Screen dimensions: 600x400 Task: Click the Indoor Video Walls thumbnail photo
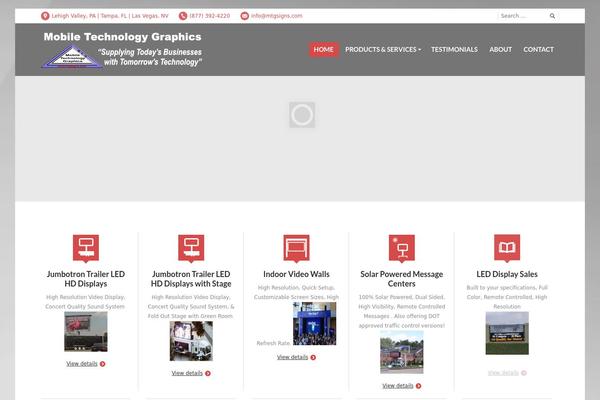(315, 323)
